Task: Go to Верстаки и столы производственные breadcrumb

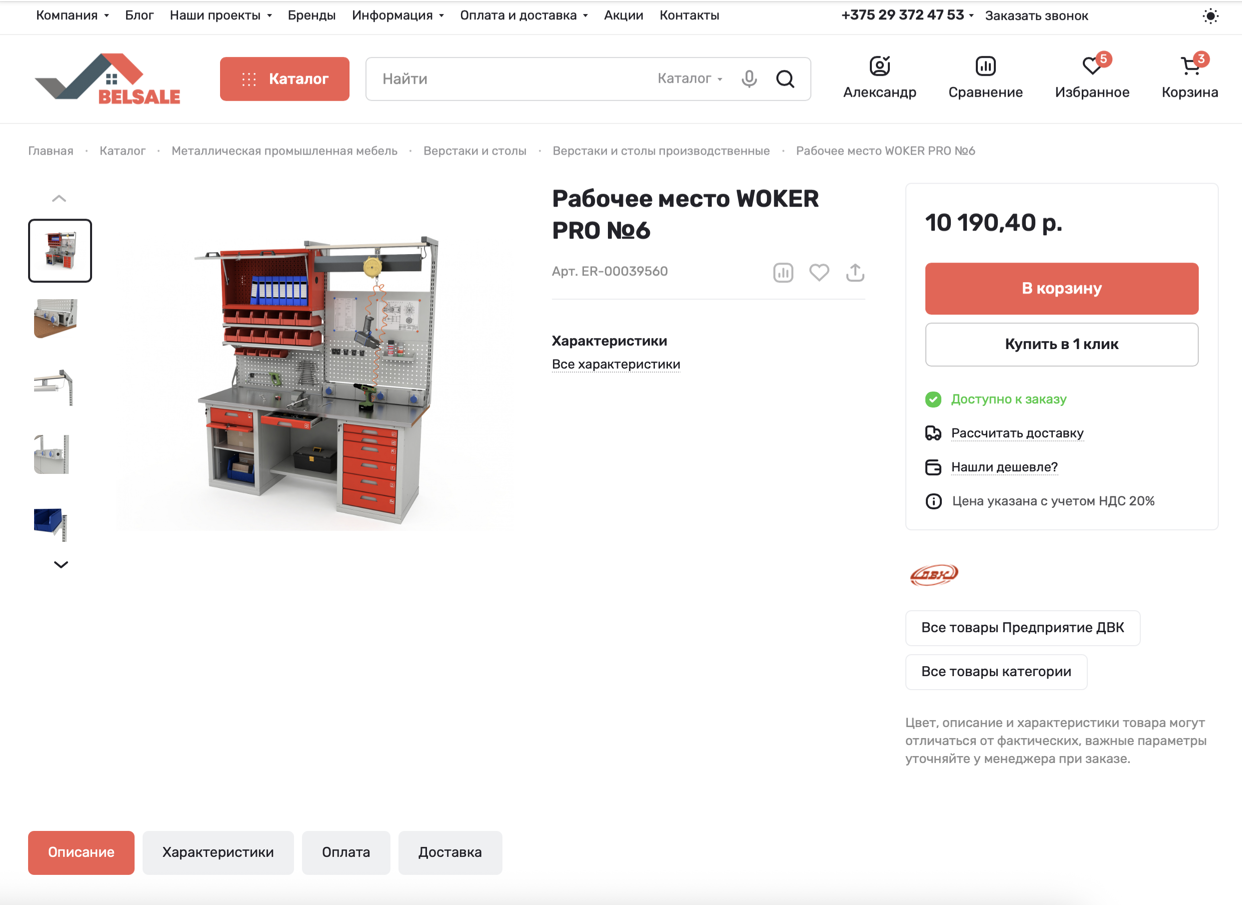Action: click(661, 151)
